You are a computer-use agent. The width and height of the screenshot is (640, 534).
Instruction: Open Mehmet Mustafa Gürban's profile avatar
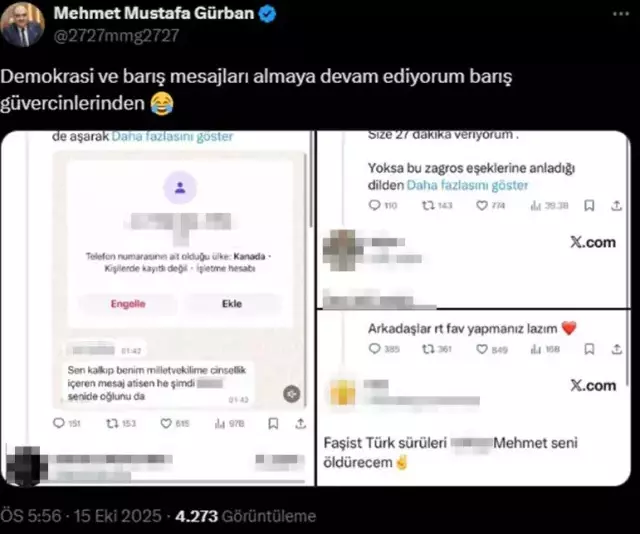tap(22, 24)
